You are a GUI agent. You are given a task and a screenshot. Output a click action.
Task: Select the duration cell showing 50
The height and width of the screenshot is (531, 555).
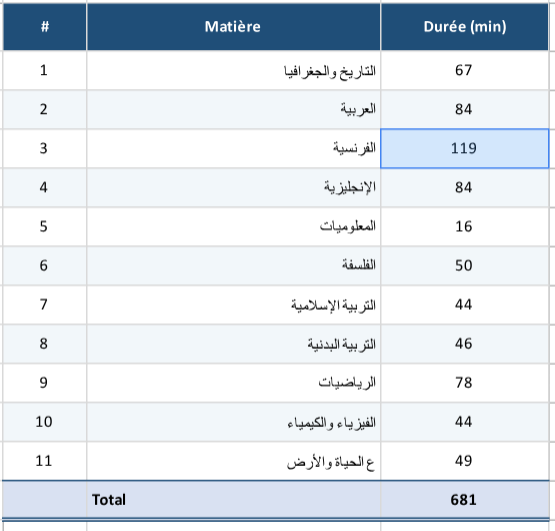point(465,266)
